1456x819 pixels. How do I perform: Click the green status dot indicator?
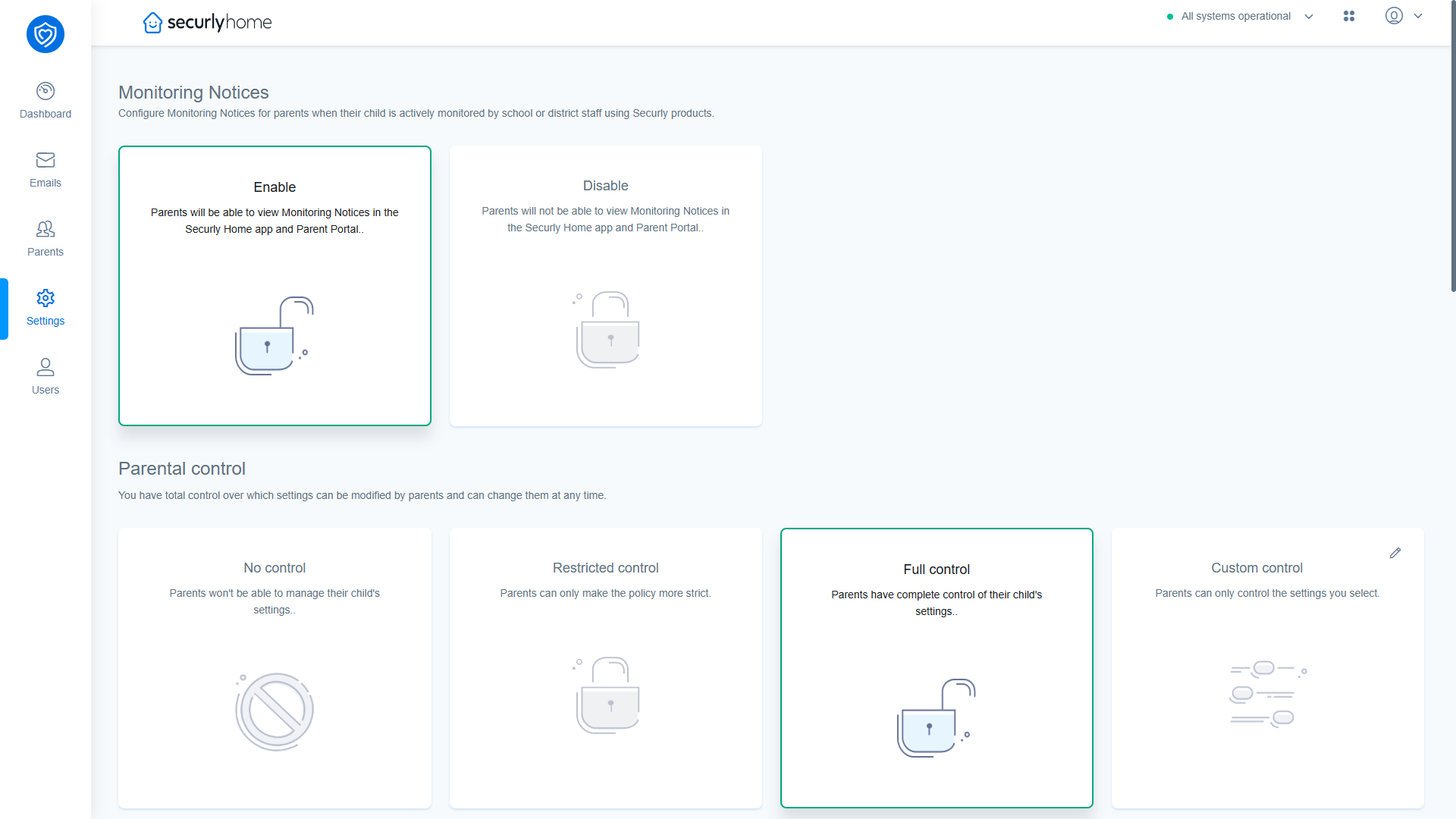1170,17
